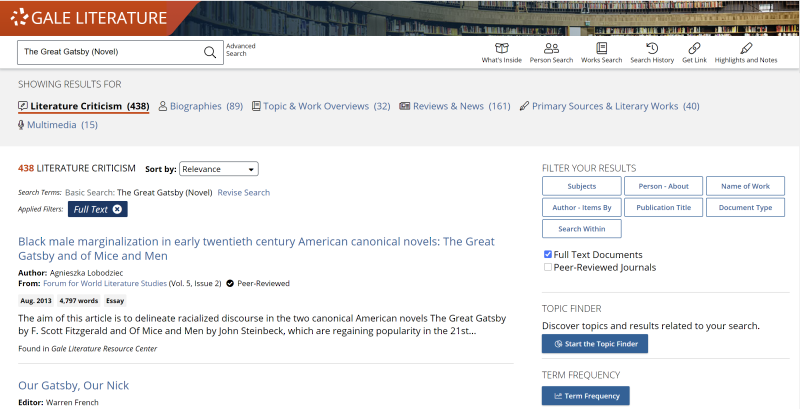The width and height of the screenshot is (800, 409).
Task: Open the Search Within filter
Action: [x=582, y=229]
